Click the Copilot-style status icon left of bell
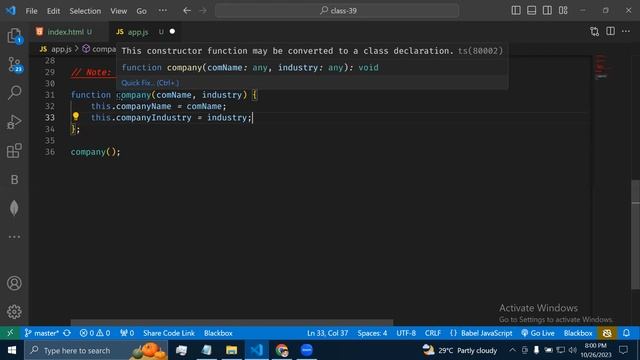 (607, 333)
